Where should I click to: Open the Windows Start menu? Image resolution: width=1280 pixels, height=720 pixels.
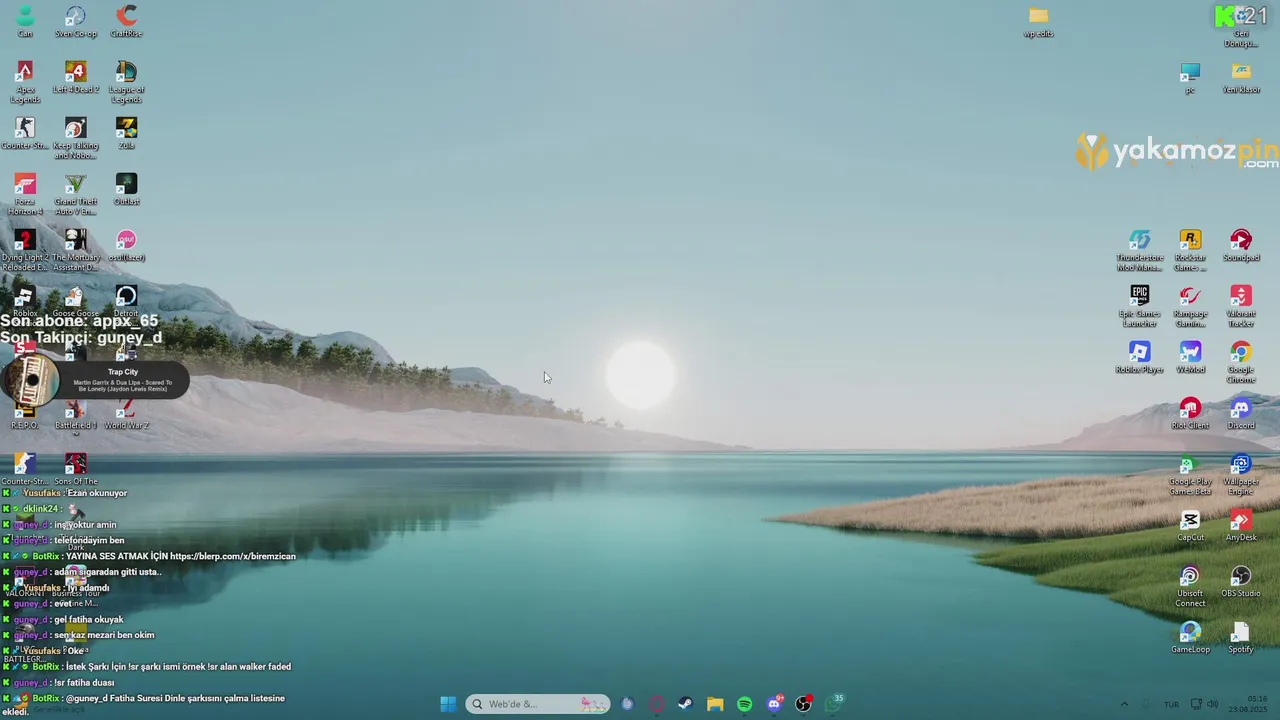448,704
